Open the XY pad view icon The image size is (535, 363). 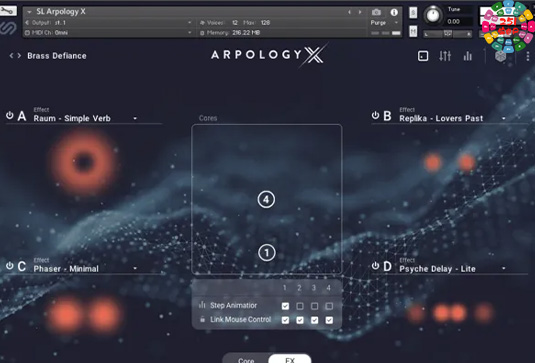tap(423, 56)
